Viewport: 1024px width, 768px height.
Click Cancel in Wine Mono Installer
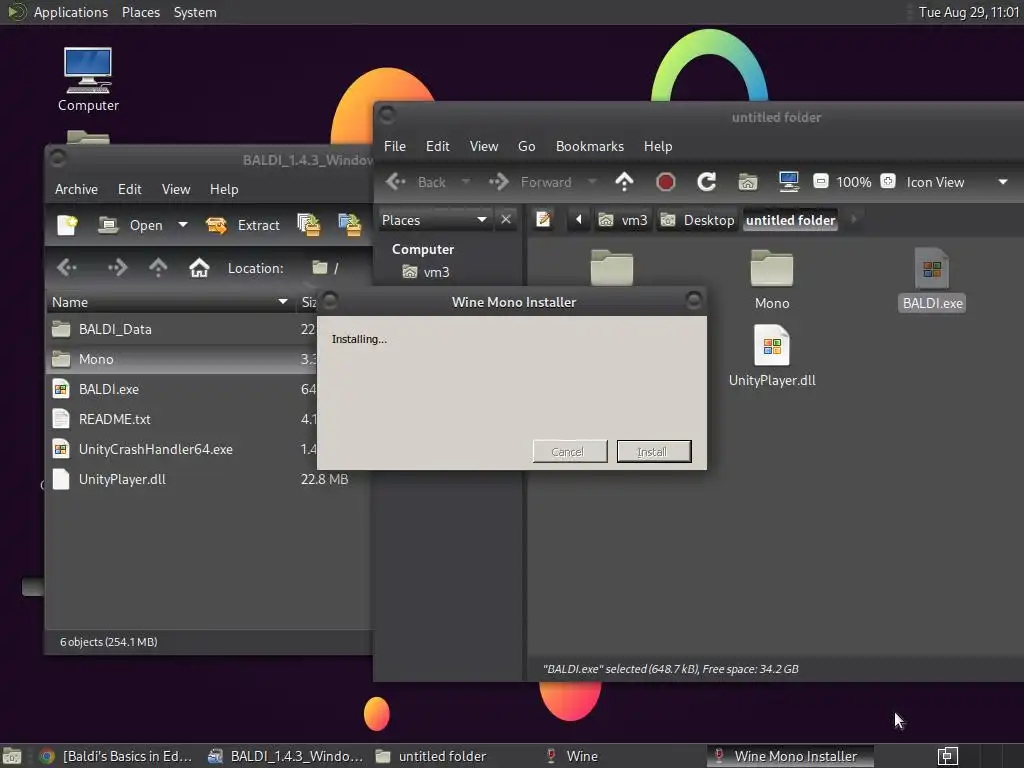[570, 451]
